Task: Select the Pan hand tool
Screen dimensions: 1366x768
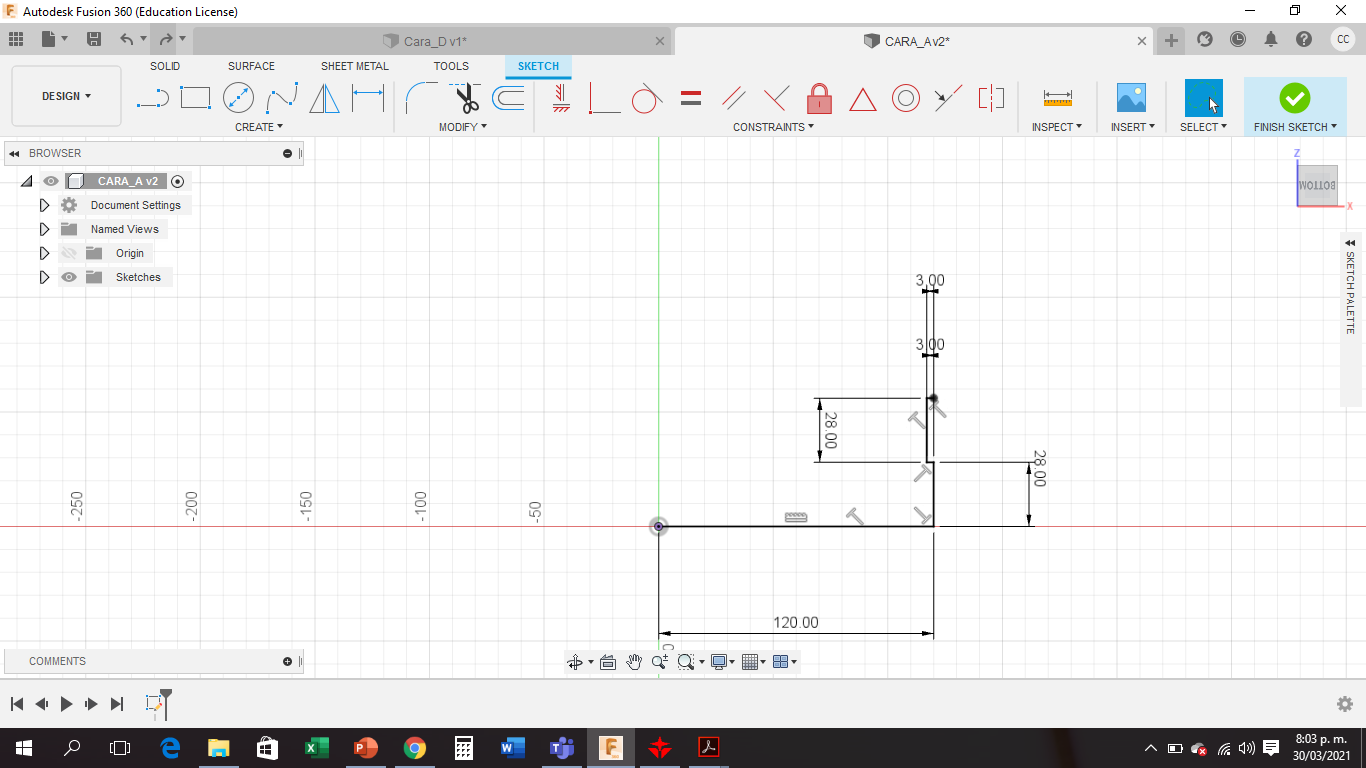Action: click(634, 662)
